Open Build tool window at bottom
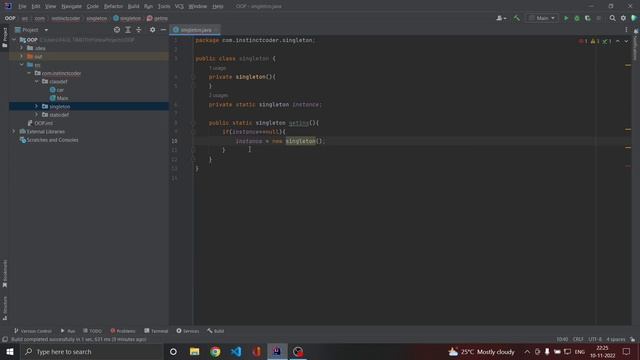Image resolution: width=640 pixels, height=360 pixels. point(216,331)
